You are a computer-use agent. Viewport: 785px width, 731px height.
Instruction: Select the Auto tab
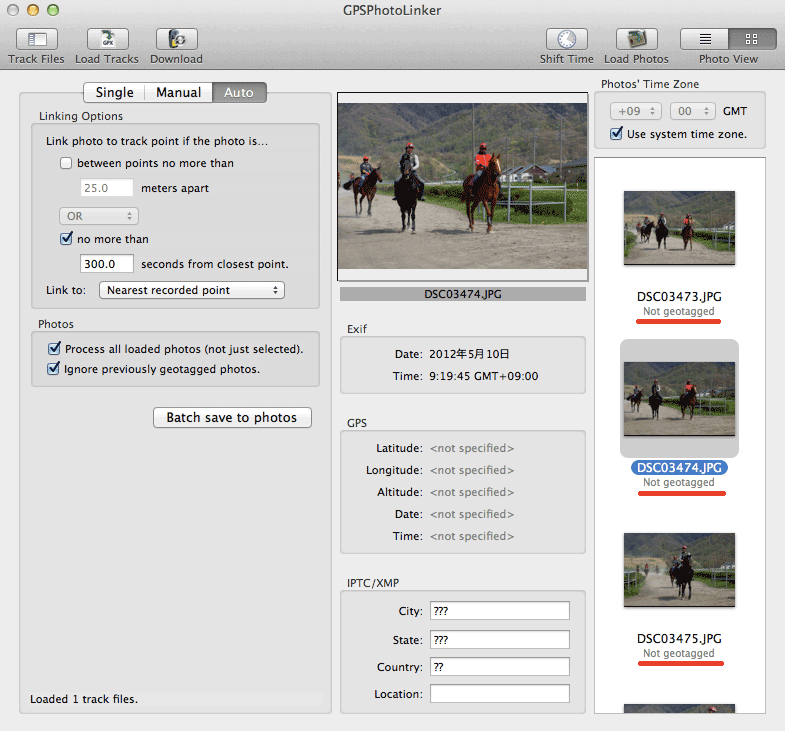point(239,93)
